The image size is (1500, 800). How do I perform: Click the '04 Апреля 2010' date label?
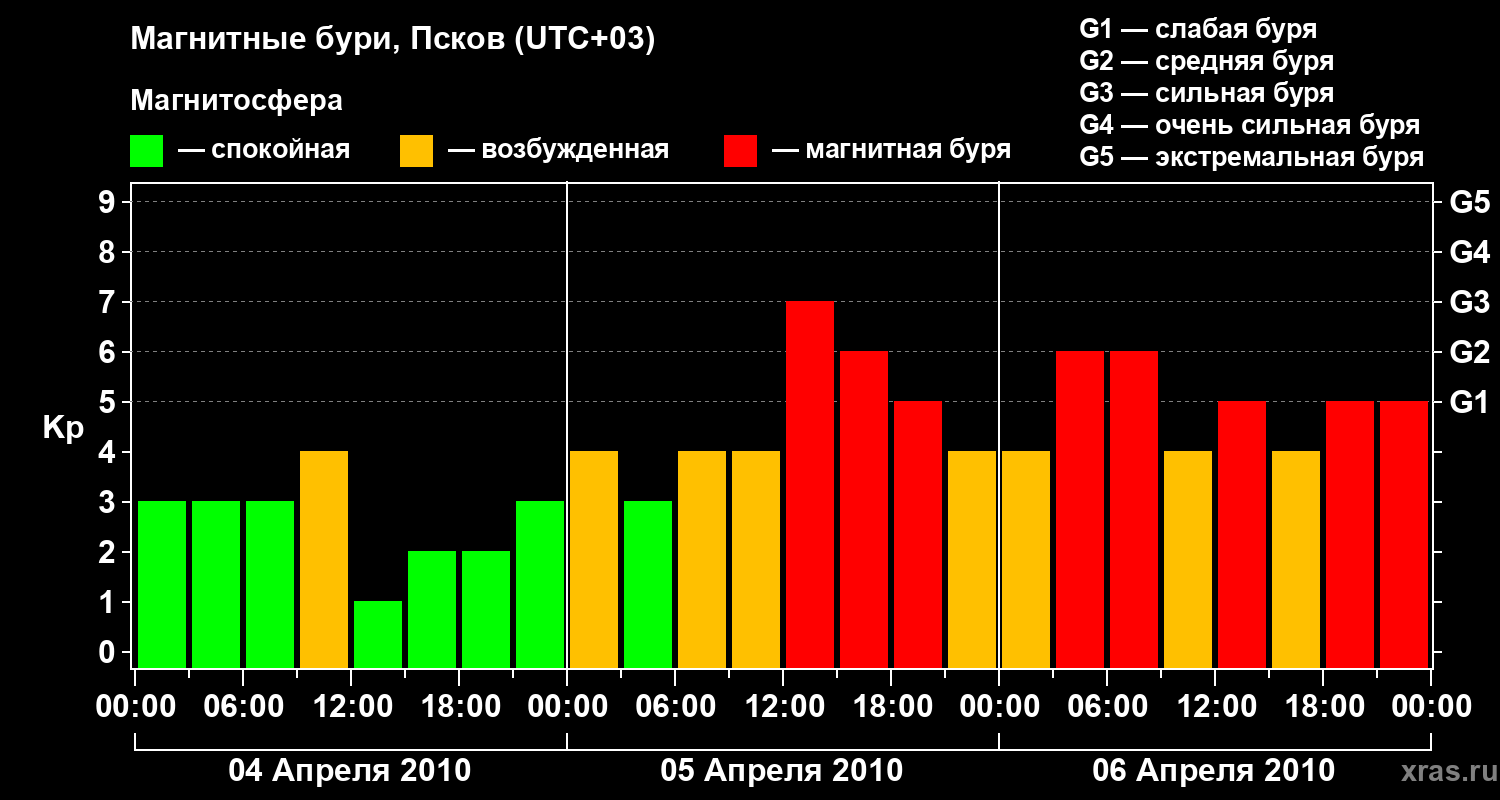point(350,771)
